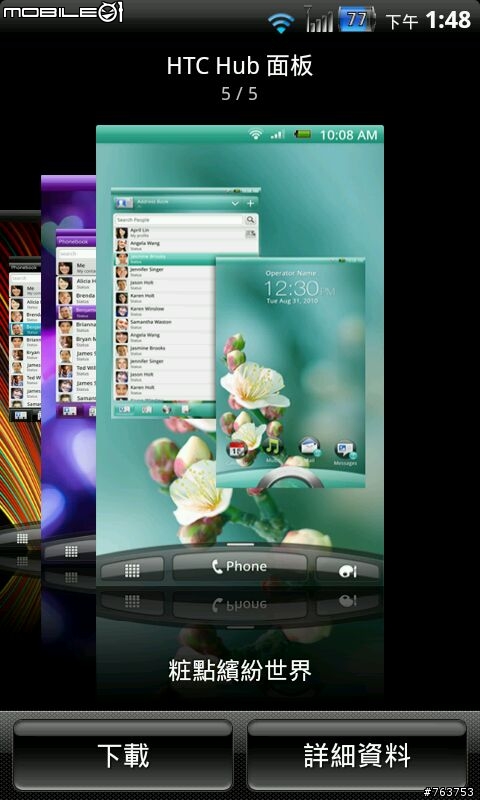Tap the apps grid icon on purple preview
The height and width of the screenshot is (800, 480).
[71, 551]
